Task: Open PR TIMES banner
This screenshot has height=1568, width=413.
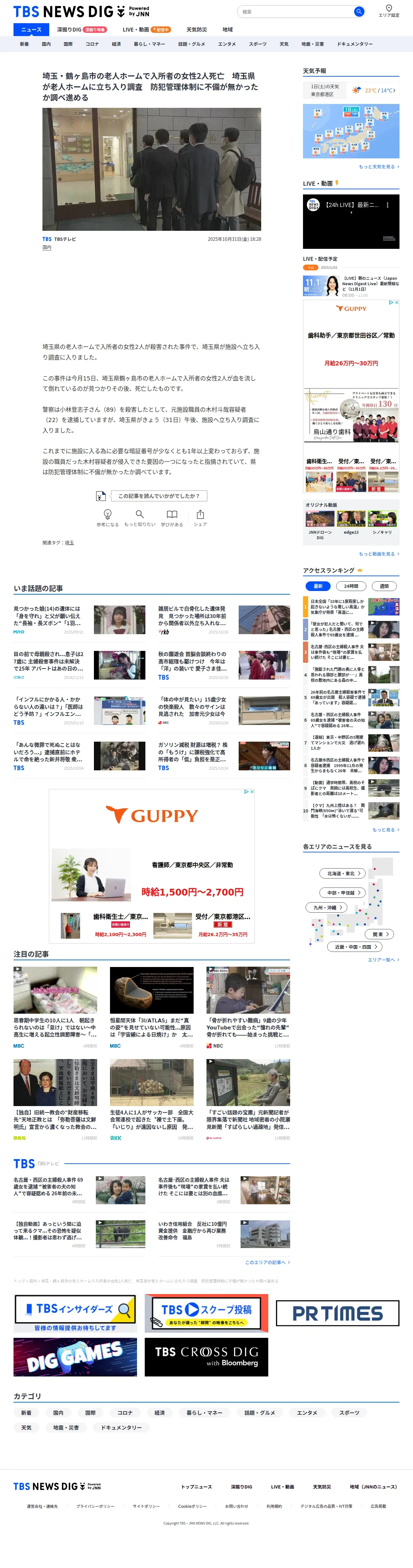Action: pos(338,1314)
